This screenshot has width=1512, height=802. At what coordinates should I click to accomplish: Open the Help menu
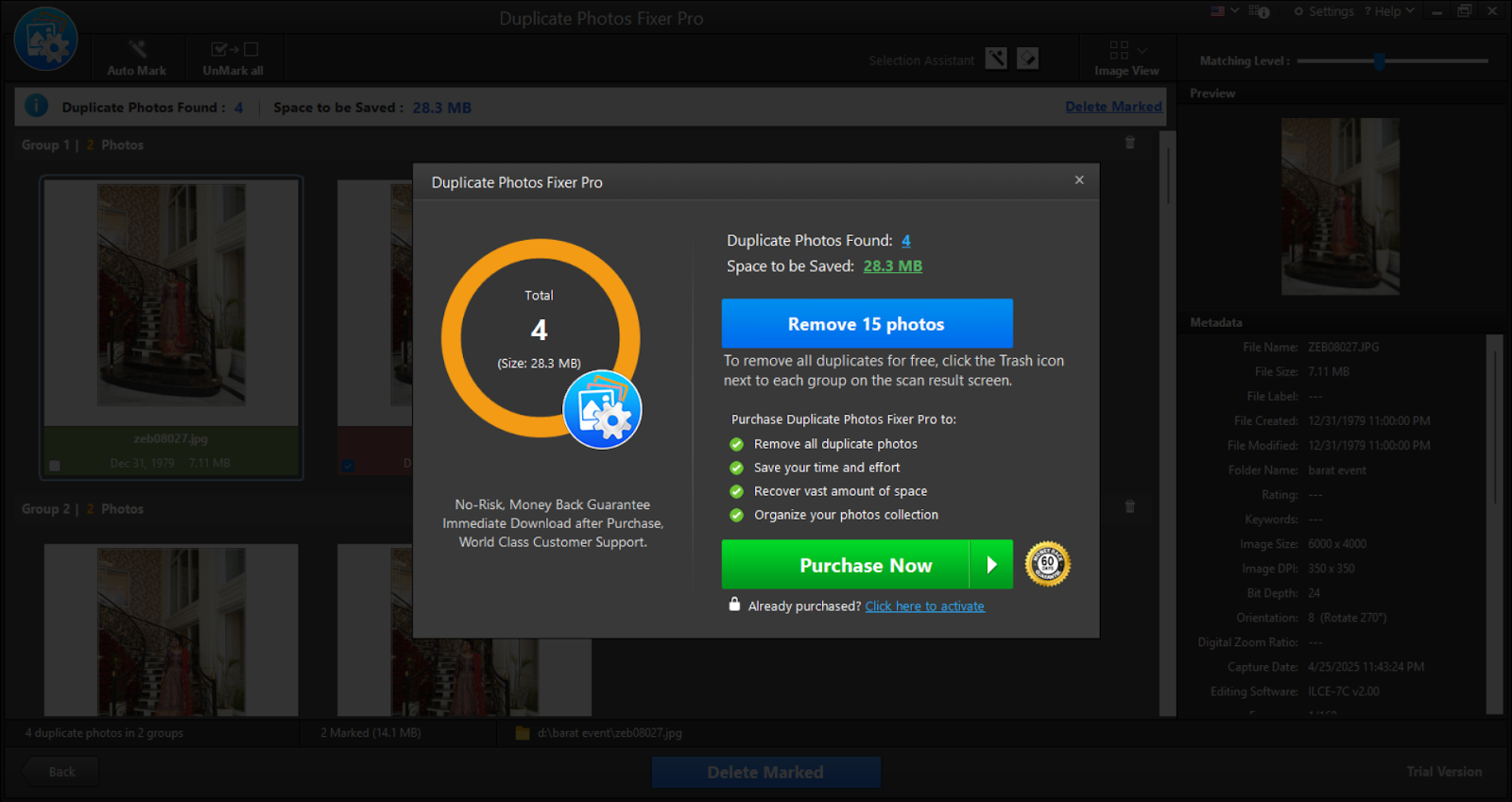tap(1389, 11)
